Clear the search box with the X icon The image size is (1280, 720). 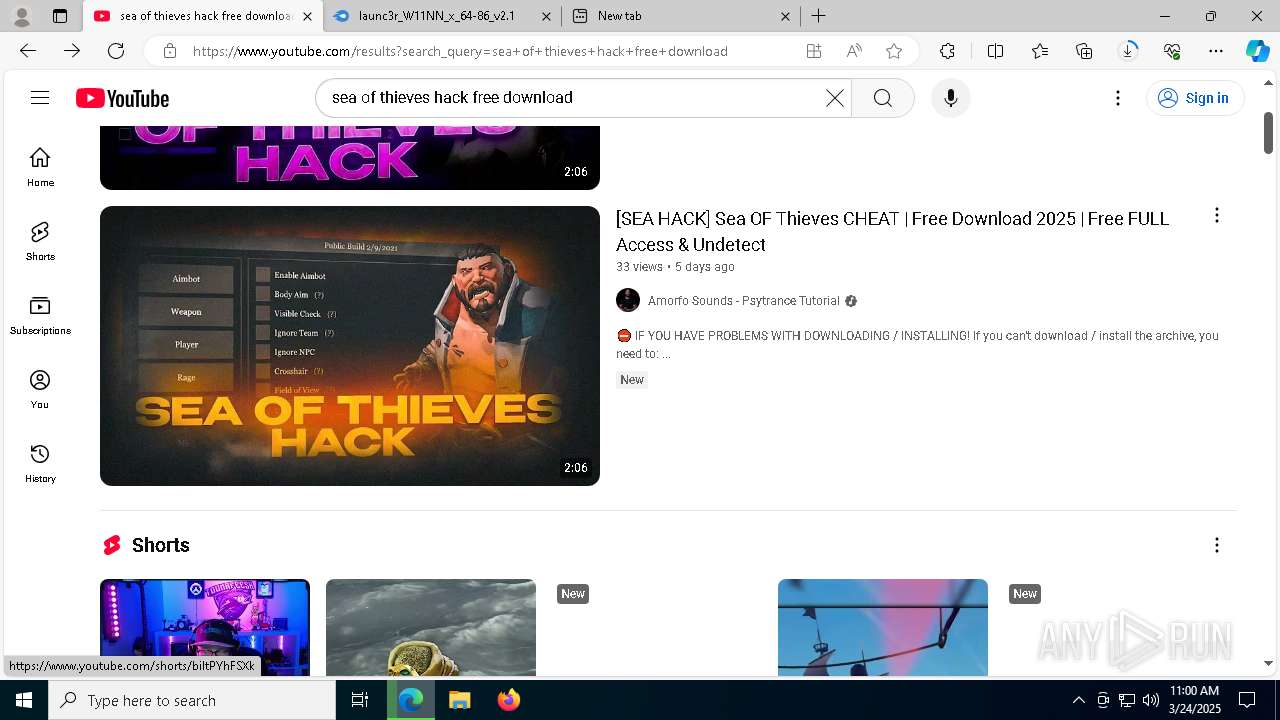tap(835, 97)
